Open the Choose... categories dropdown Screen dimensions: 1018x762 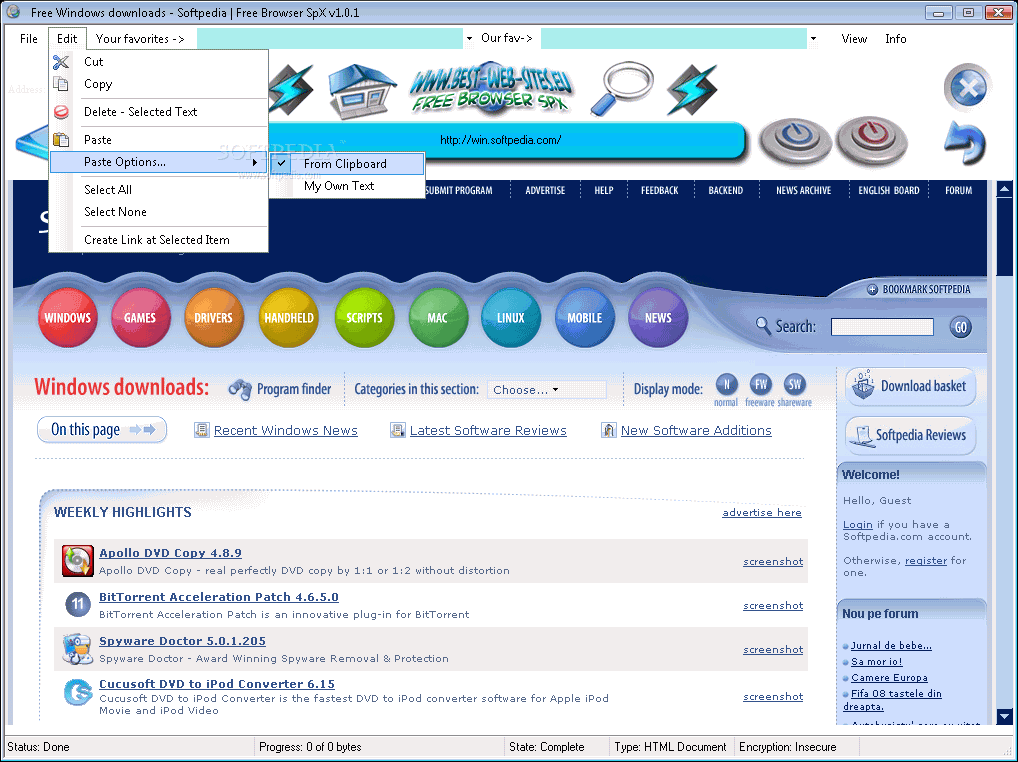(547, 389)
